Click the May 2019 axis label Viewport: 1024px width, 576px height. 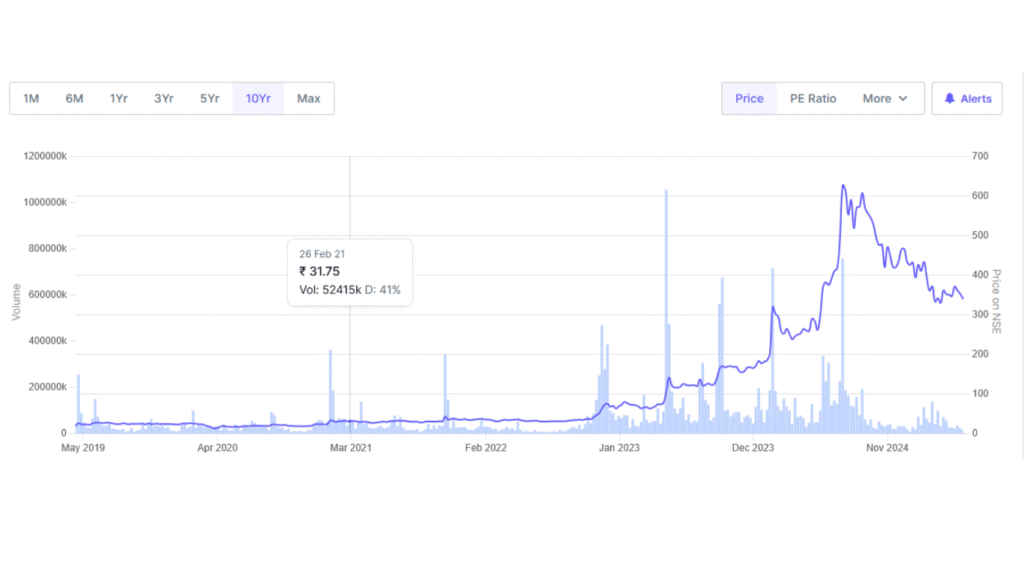(x=83, y=448)
